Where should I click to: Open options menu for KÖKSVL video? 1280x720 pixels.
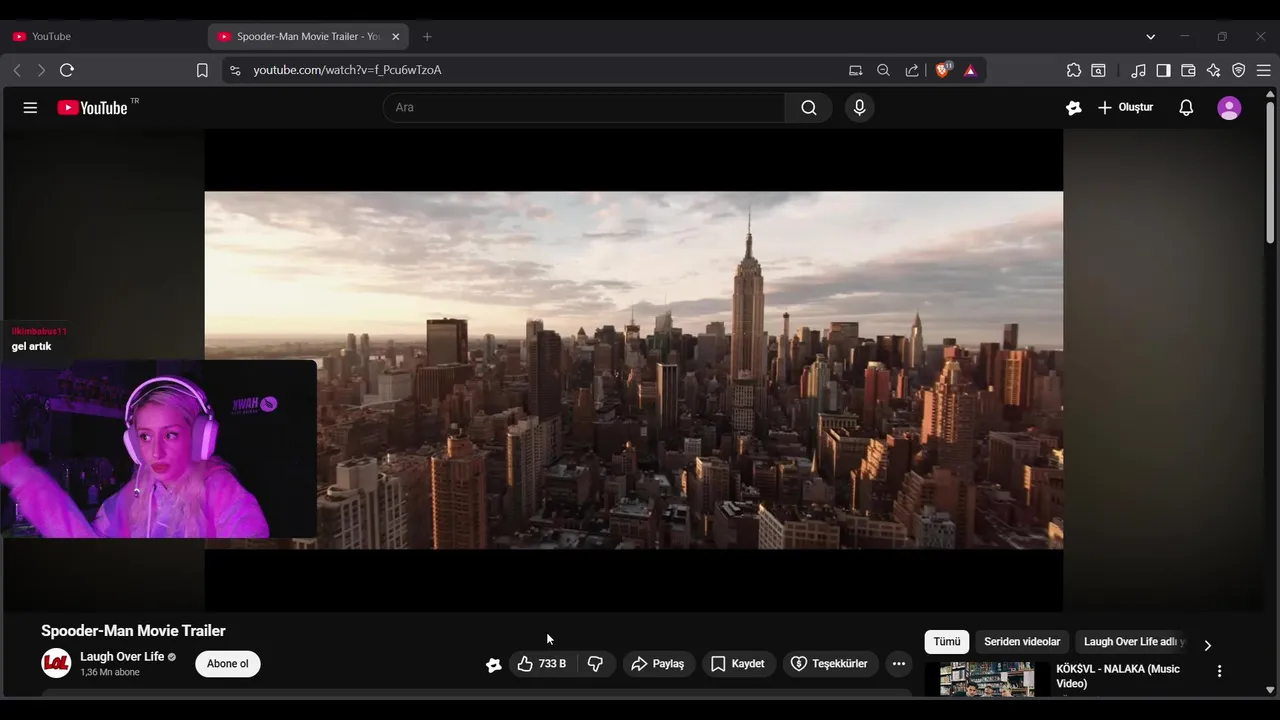pyautogui.click(x=1219, y=671)
